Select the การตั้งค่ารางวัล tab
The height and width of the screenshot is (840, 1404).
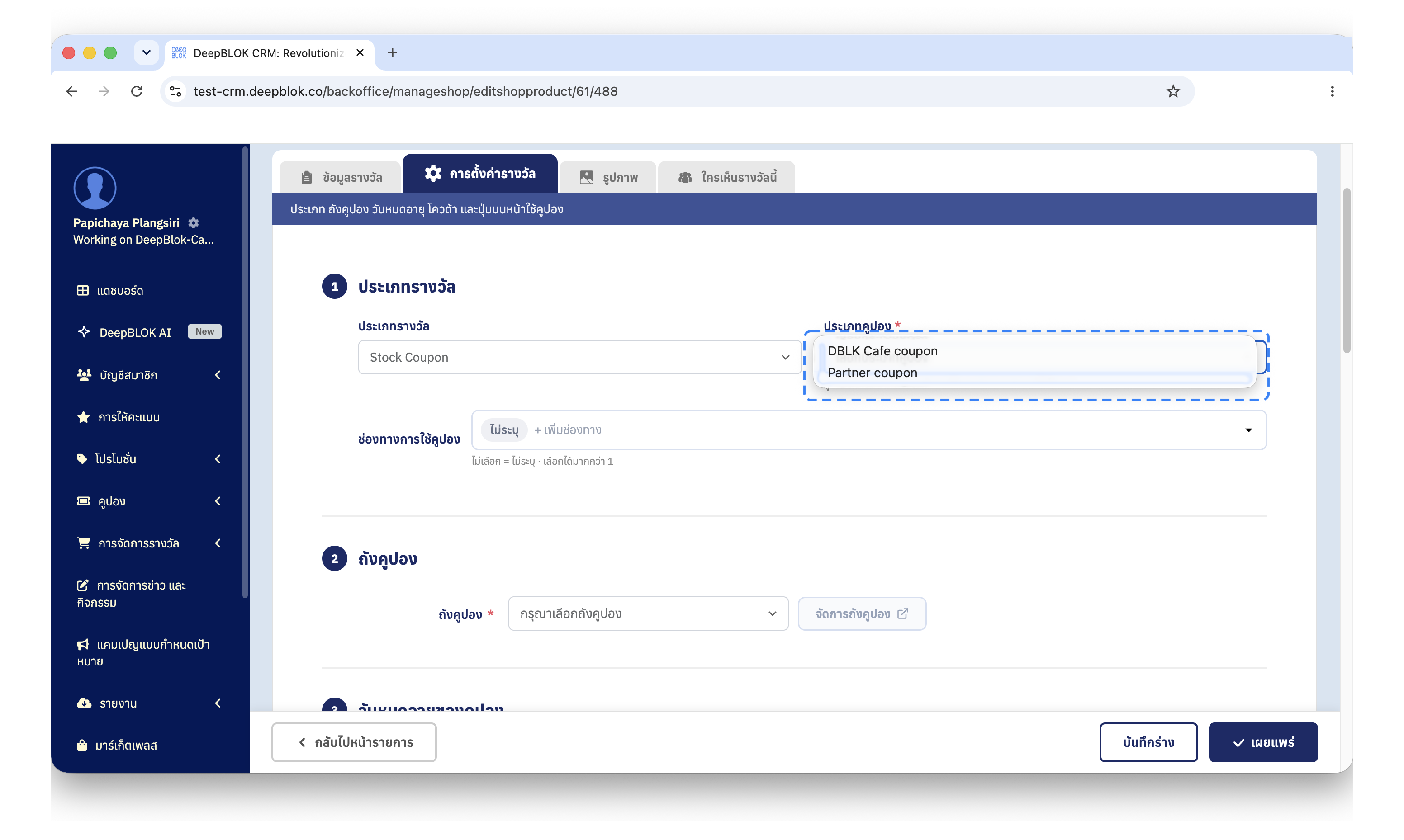480,173
